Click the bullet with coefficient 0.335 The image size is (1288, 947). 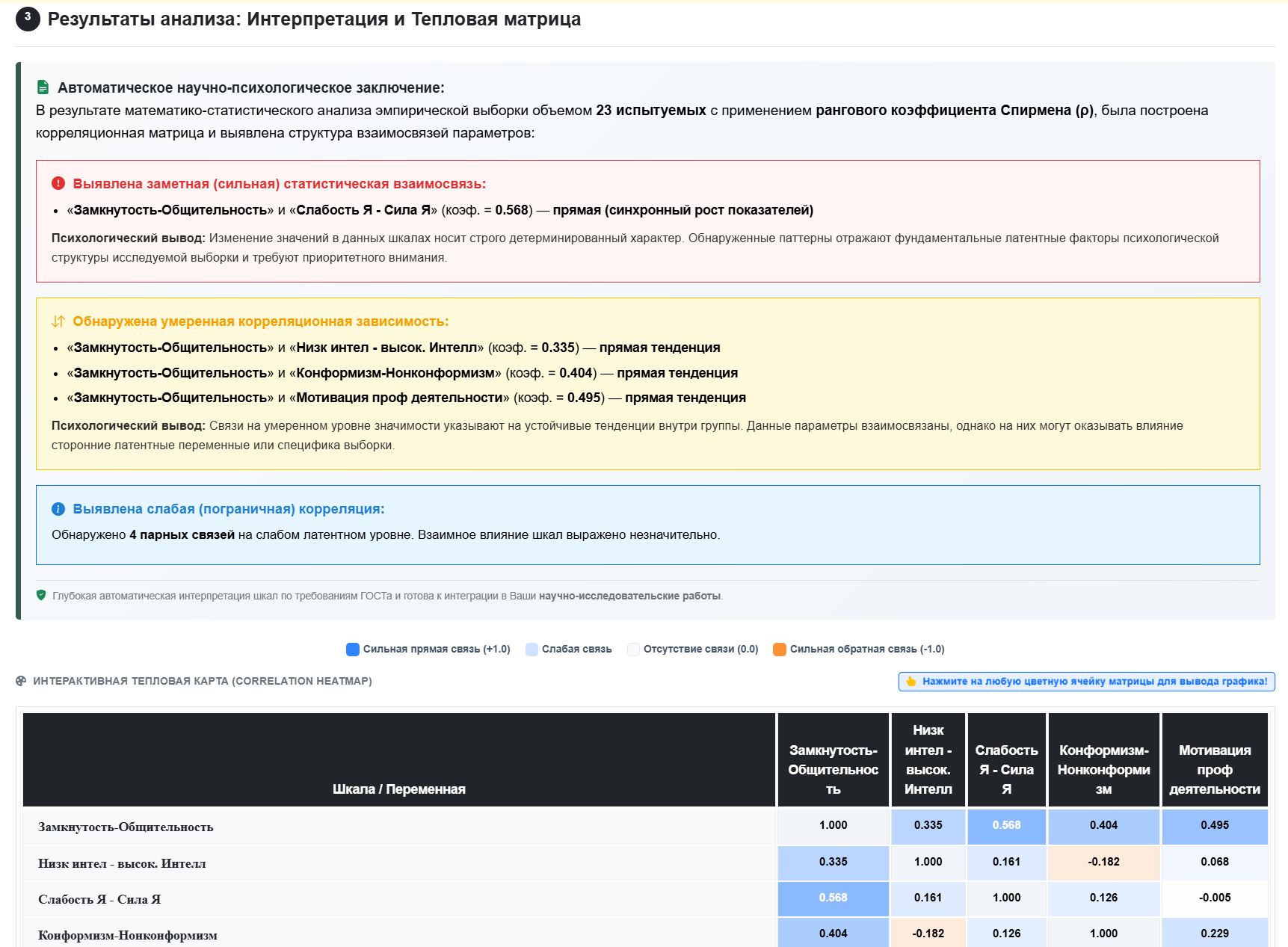click(x=393, y=348)
